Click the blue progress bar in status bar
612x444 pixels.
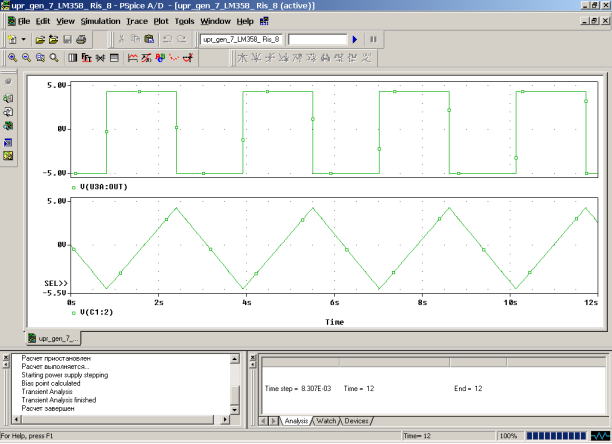[x=556, y=436]
